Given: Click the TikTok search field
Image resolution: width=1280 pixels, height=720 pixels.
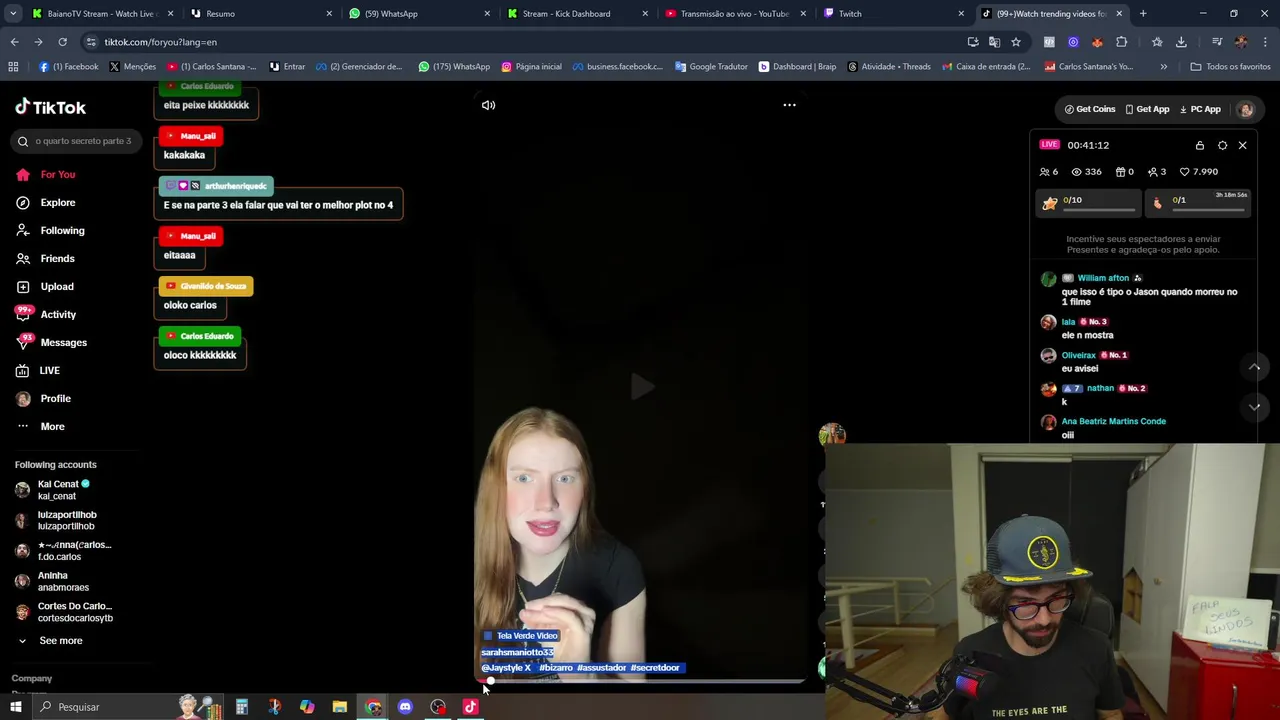Looking at the screenshot, I should click(x=77, y=141).
